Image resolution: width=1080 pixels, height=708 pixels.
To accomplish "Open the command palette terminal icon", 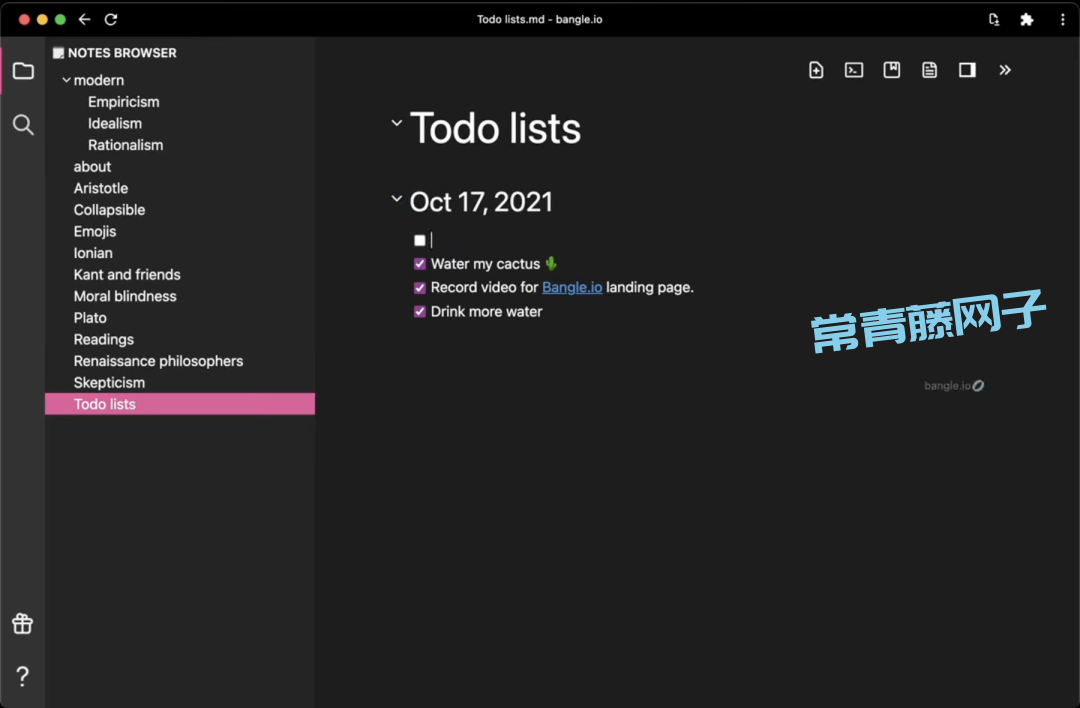I will click(x=854, y=70).
